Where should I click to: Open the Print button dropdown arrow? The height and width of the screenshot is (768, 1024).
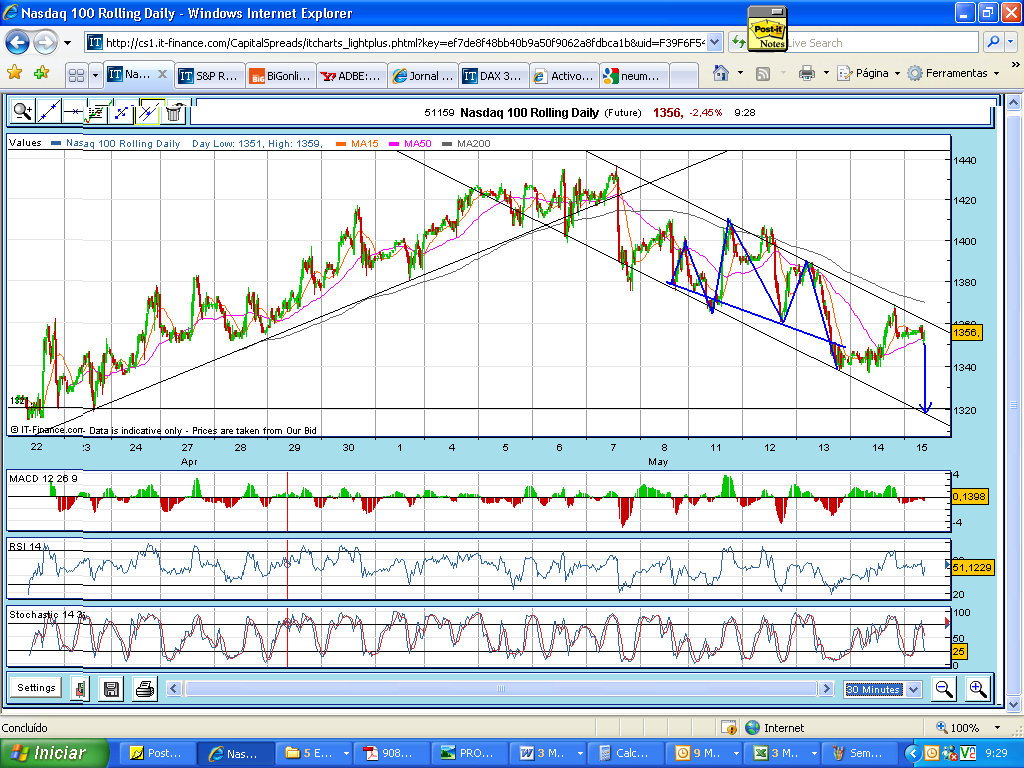(826, 73)
